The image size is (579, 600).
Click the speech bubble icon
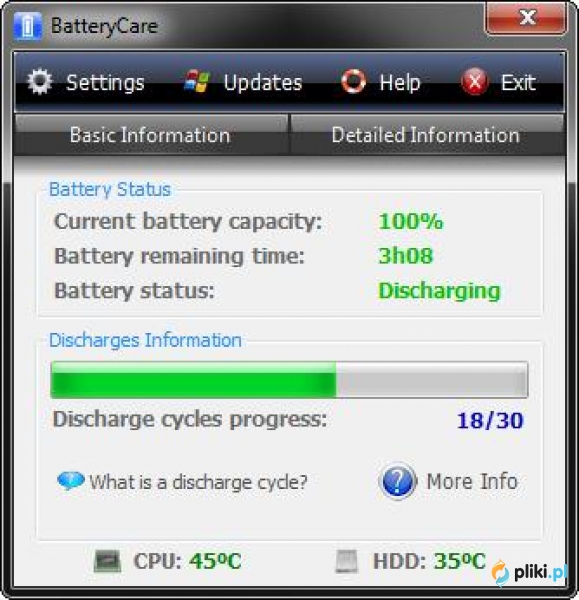click(x=71, y=481)
